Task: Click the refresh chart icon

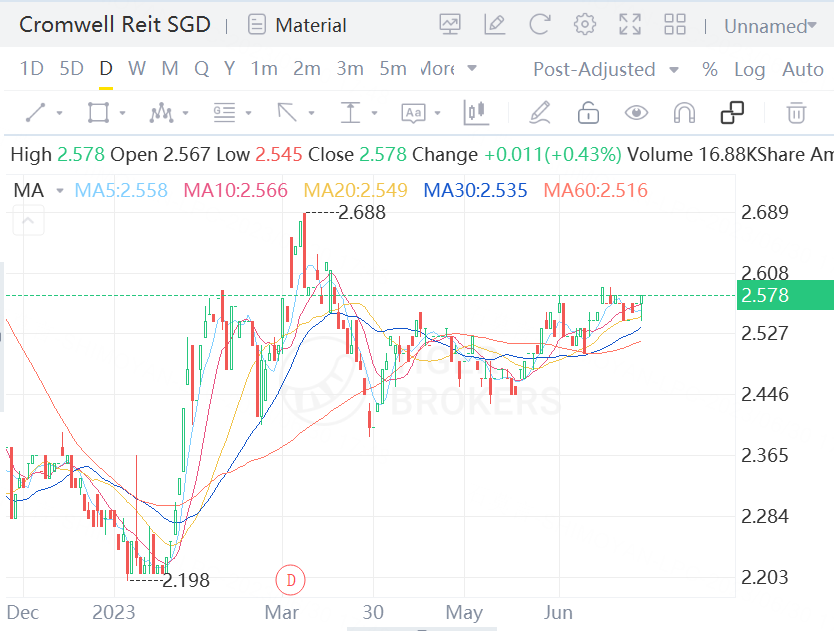Action: click(x=540, y=25)
